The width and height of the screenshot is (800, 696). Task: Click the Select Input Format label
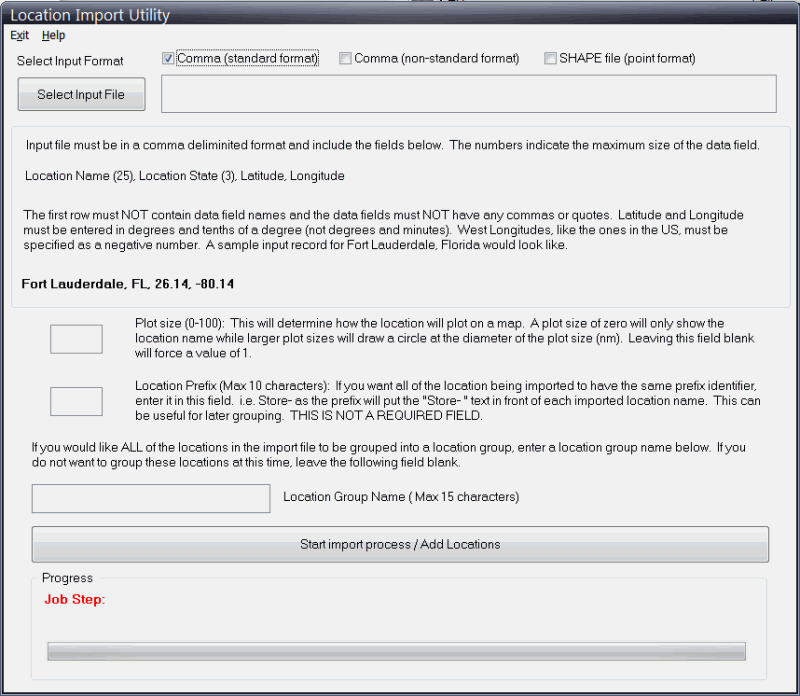pos(70,61)
